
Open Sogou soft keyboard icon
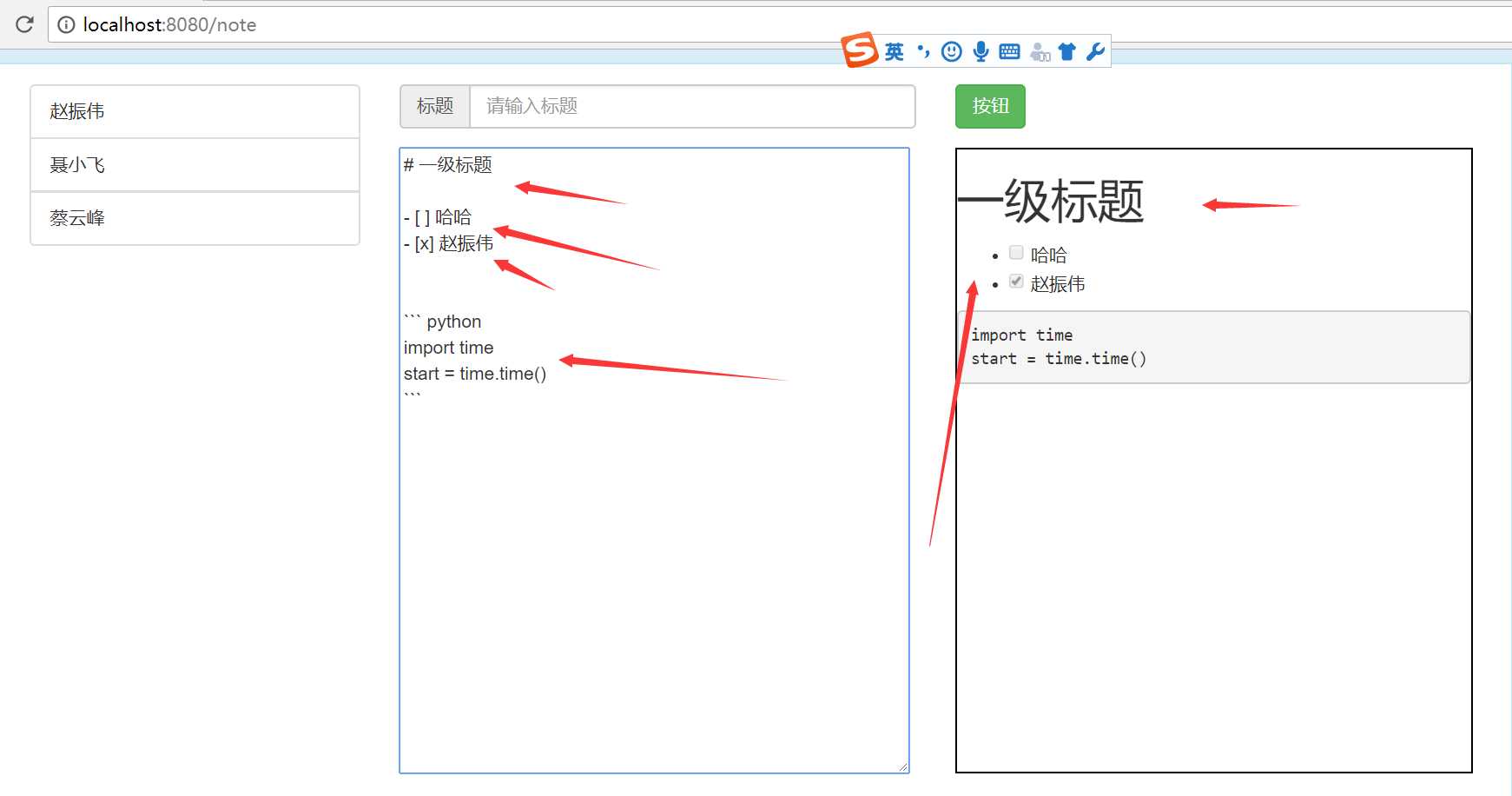click(1009, 52)
